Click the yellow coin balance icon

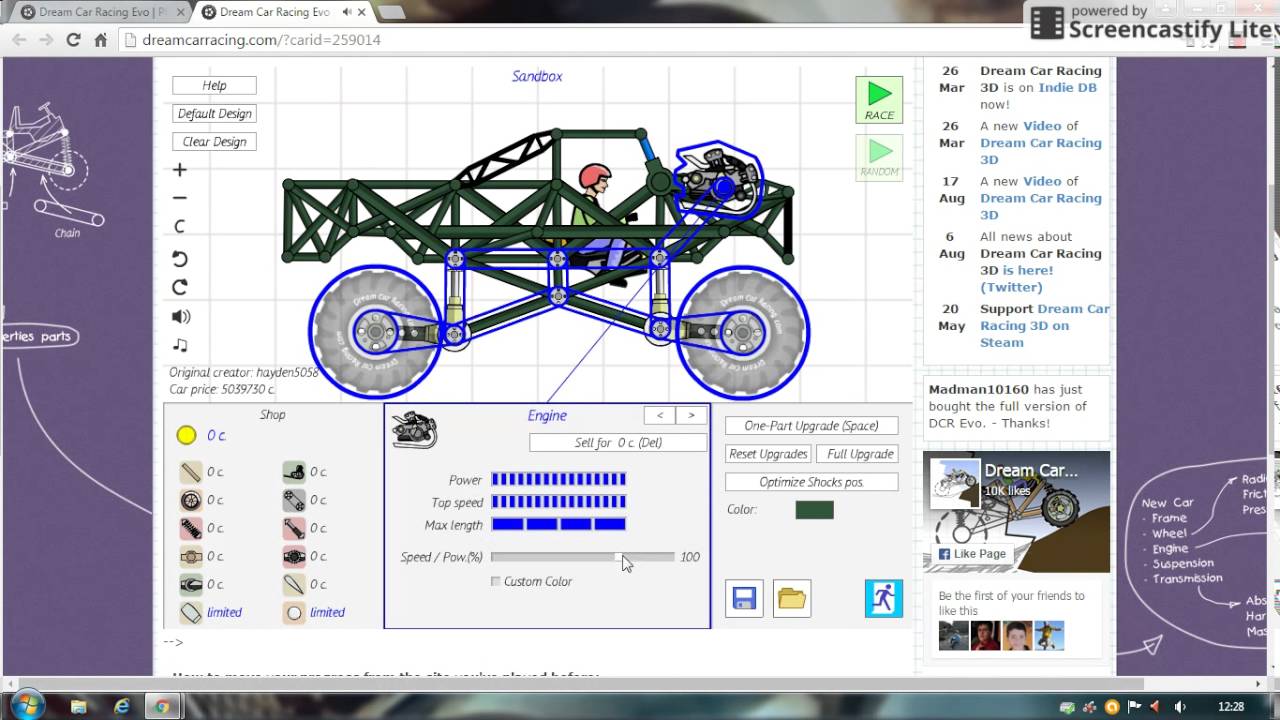tap(186, 435)
